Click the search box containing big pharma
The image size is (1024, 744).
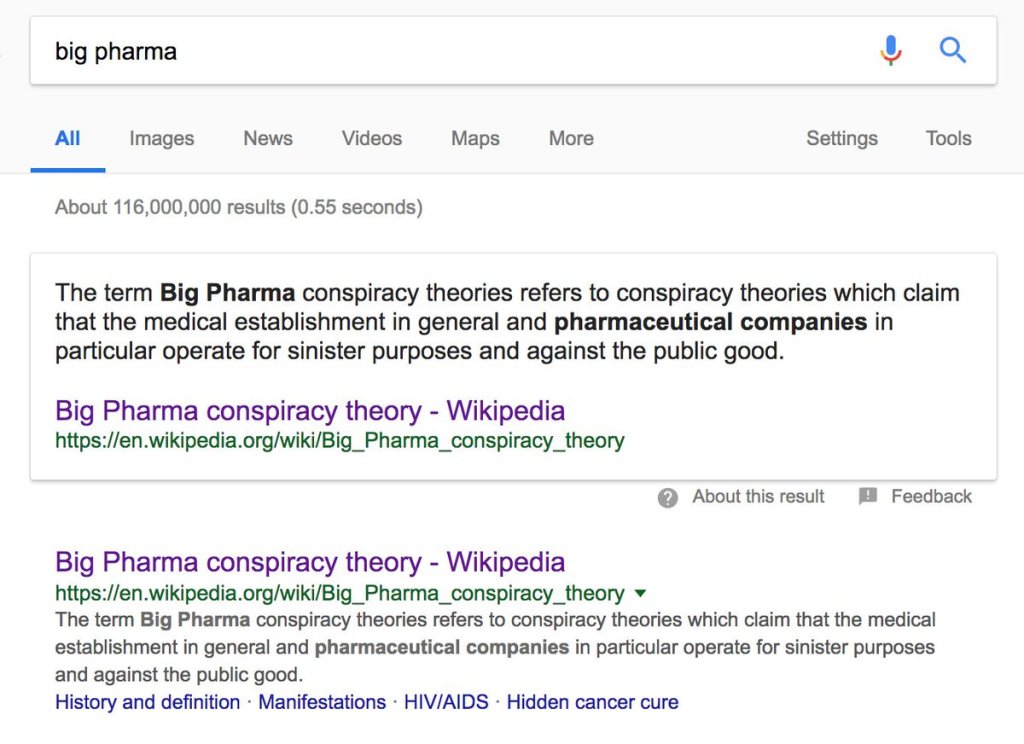450,51
